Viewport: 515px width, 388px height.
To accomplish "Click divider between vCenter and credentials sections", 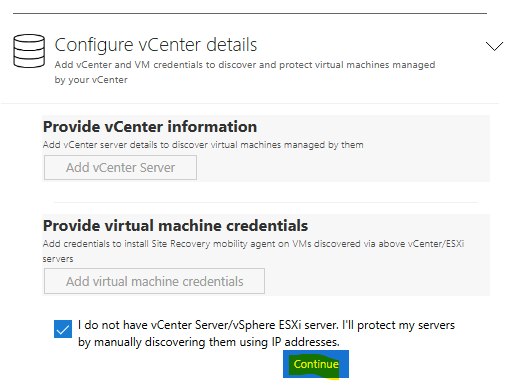I will pyautogui.click(x=266, y=202).
